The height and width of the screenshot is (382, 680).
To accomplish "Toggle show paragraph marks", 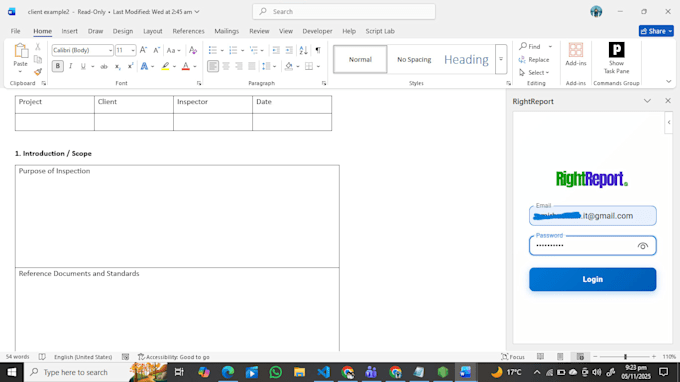I will point(318,50).
